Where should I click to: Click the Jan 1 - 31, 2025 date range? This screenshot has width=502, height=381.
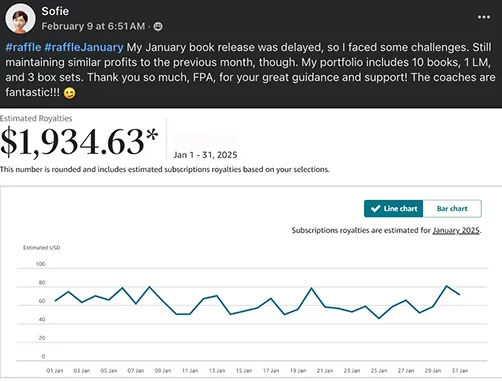205,155
